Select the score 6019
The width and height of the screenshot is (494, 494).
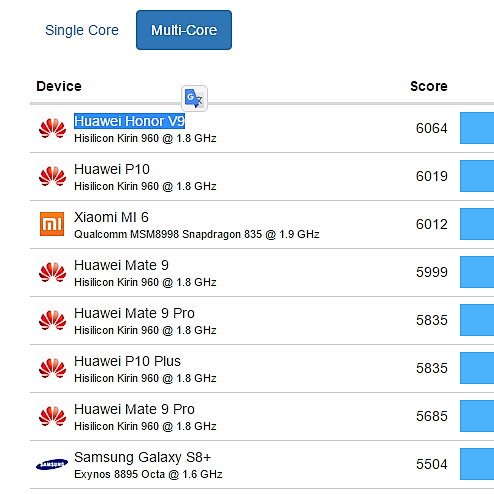pyautogui.click(x=432, y=176)
